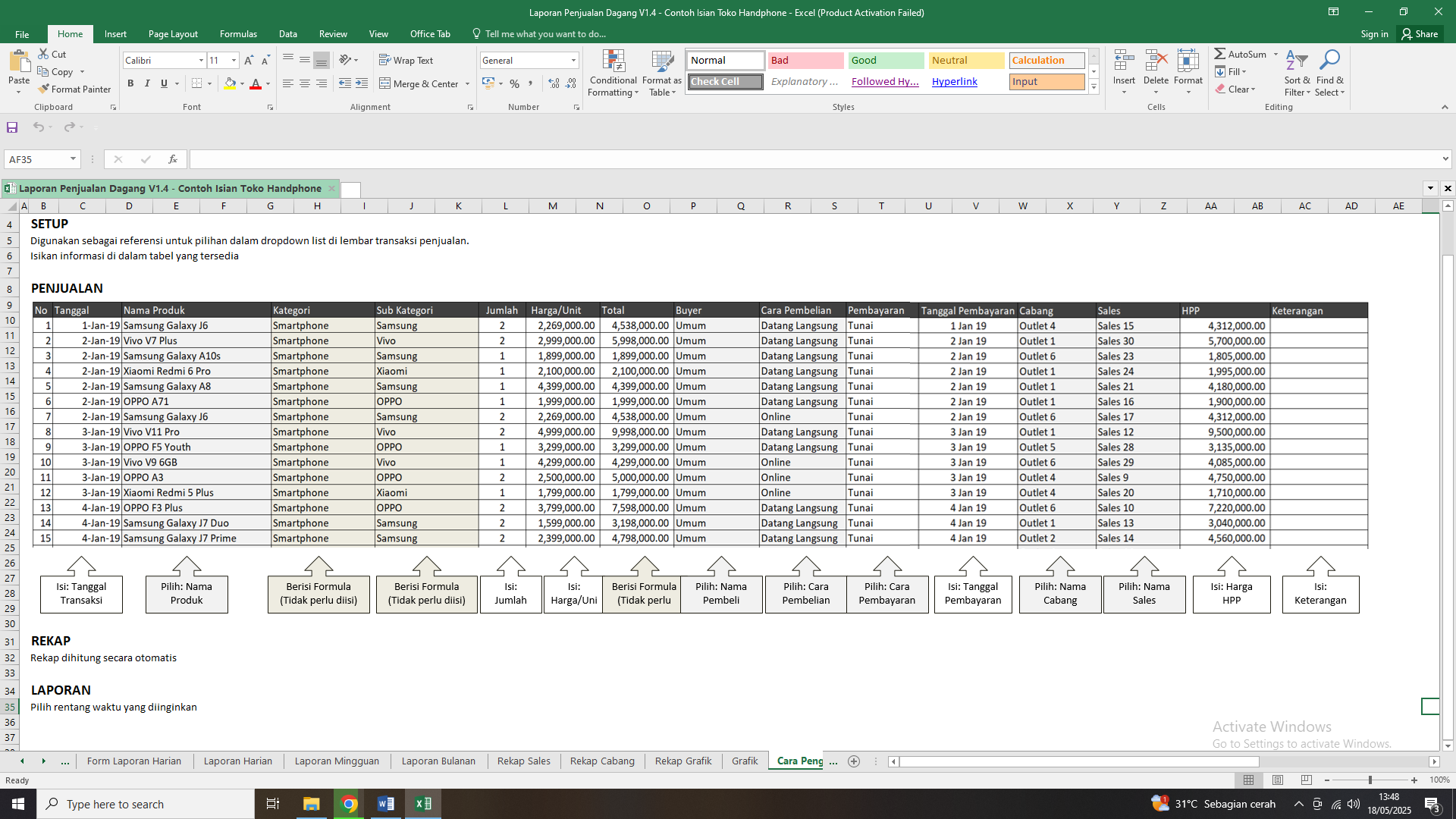Toggle Align Left alignment
Screen dimensions: 1456x819
pos(288,83)
